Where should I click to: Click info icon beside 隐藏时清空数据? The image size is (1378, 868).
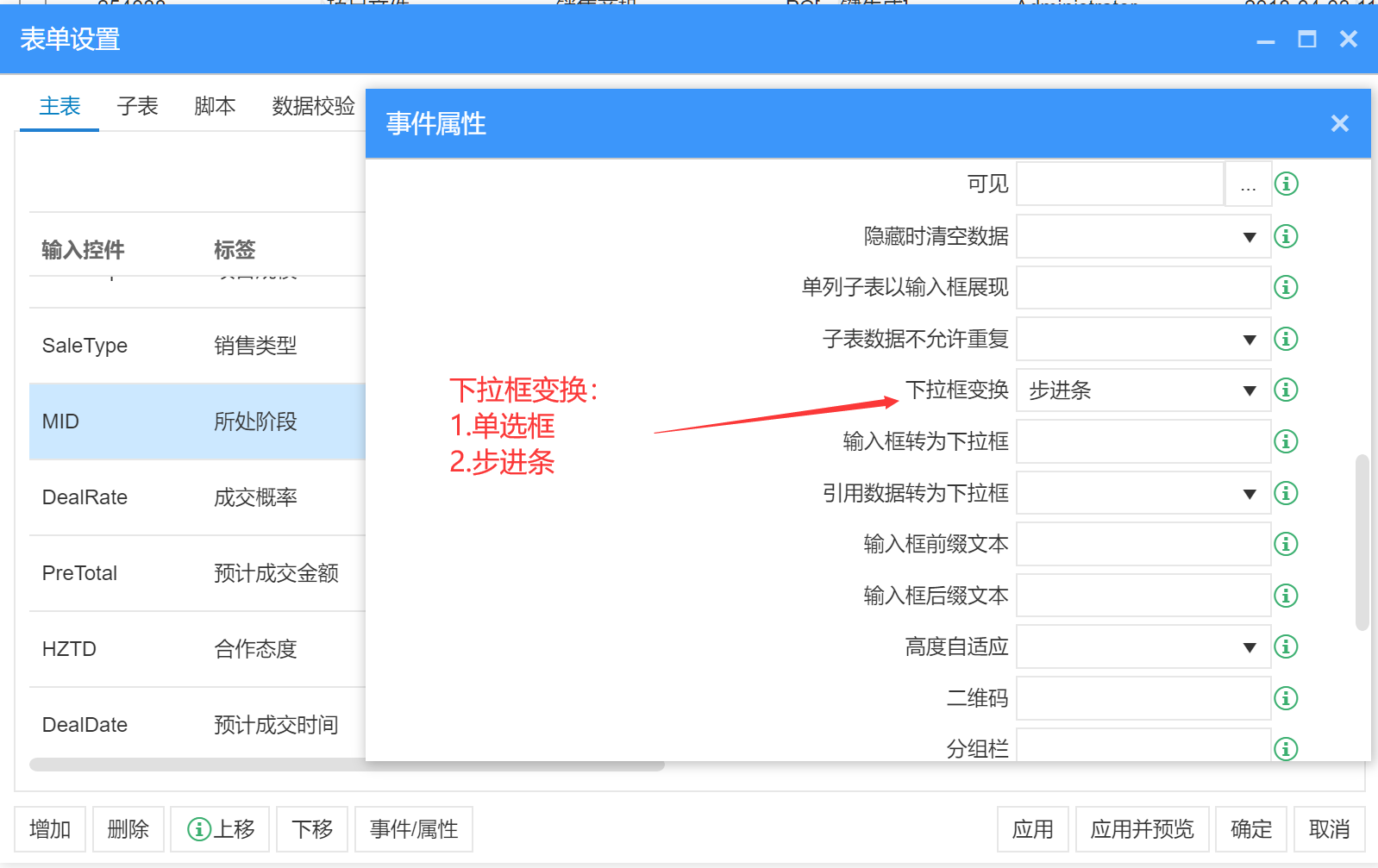(1286, 236)
